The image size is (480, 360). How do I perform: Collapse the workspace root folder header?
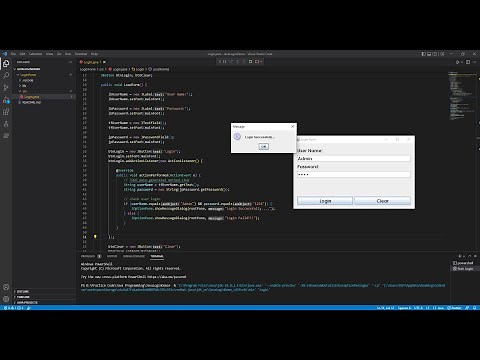tap(44, 69)
